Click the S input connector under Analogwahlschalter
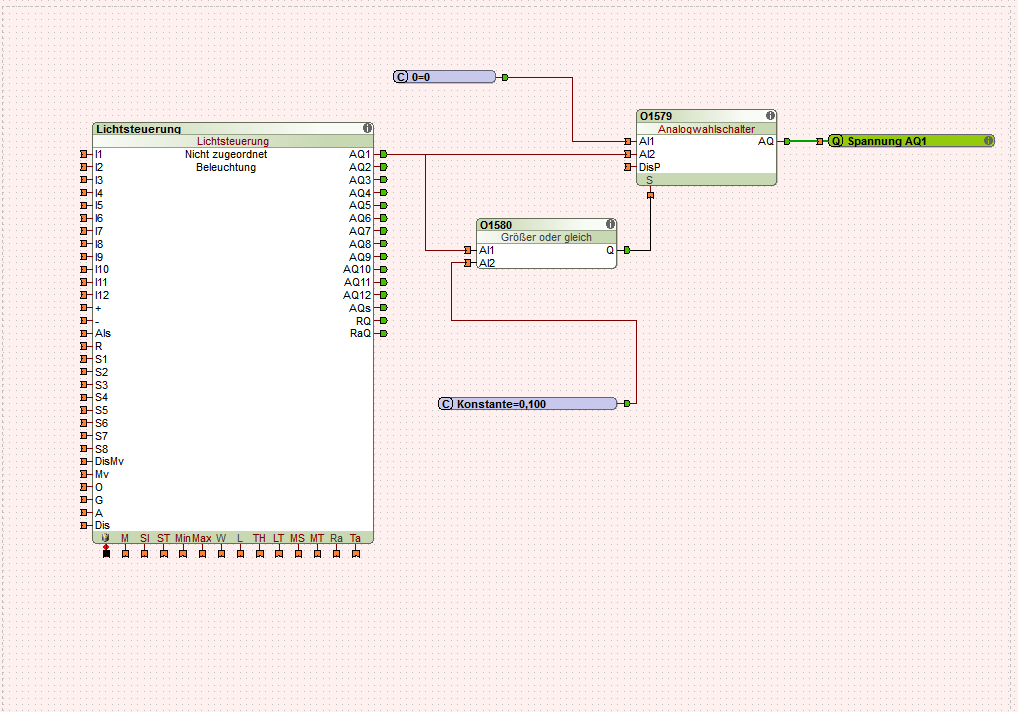 (x=651, y=195)
